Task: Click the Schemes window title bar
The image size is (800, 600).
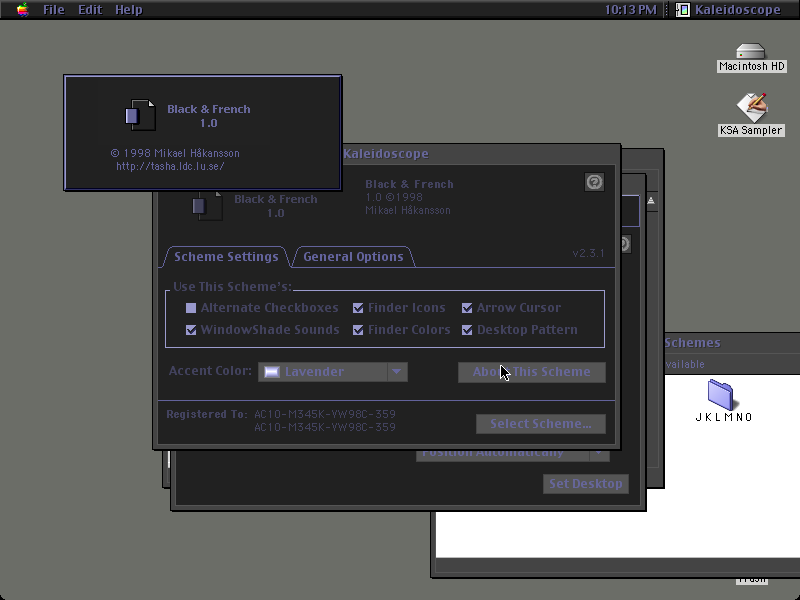Action: (x=732, y=343)
